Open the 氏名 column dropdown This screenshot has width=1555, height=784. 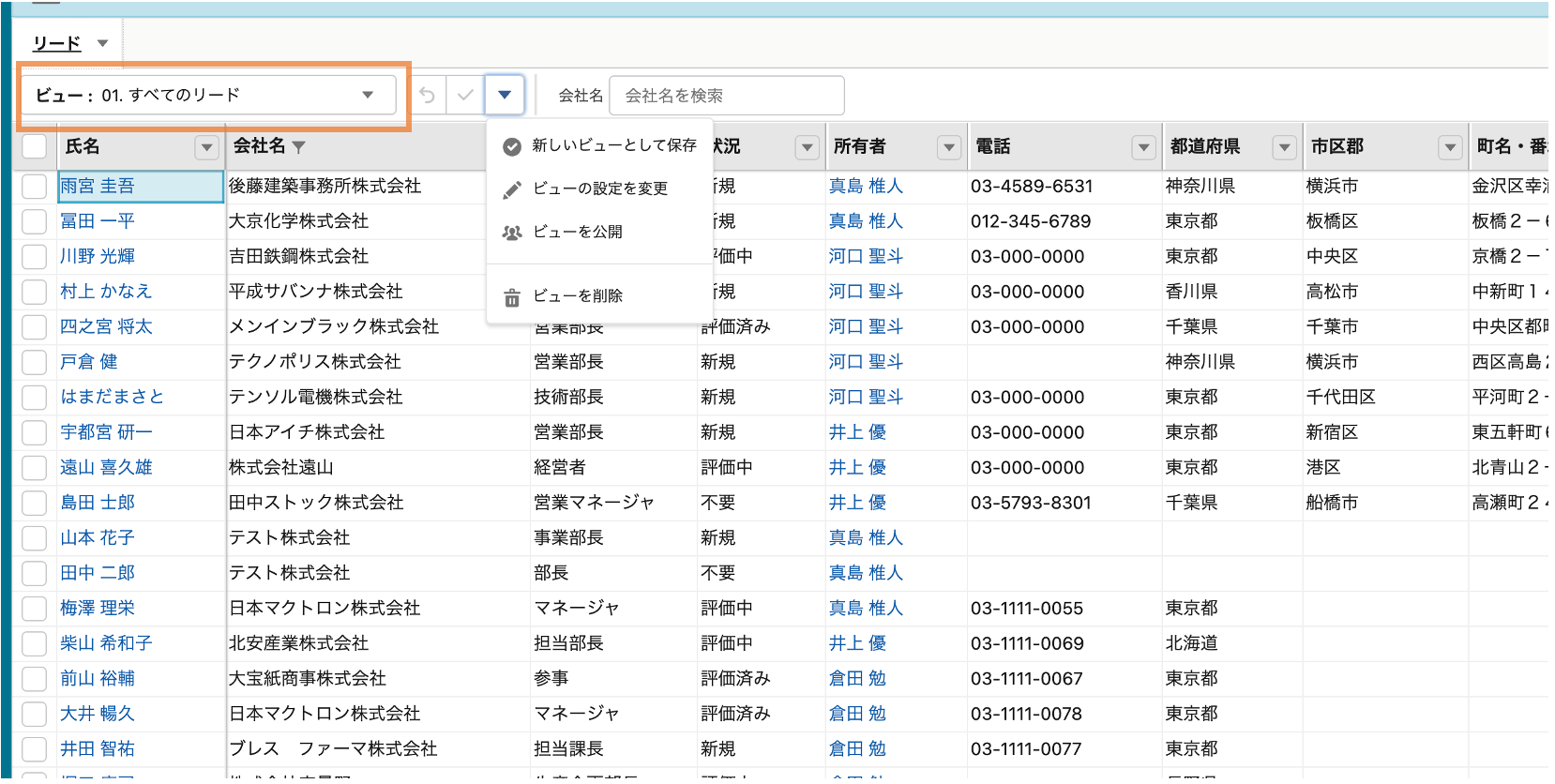[206, 147]
